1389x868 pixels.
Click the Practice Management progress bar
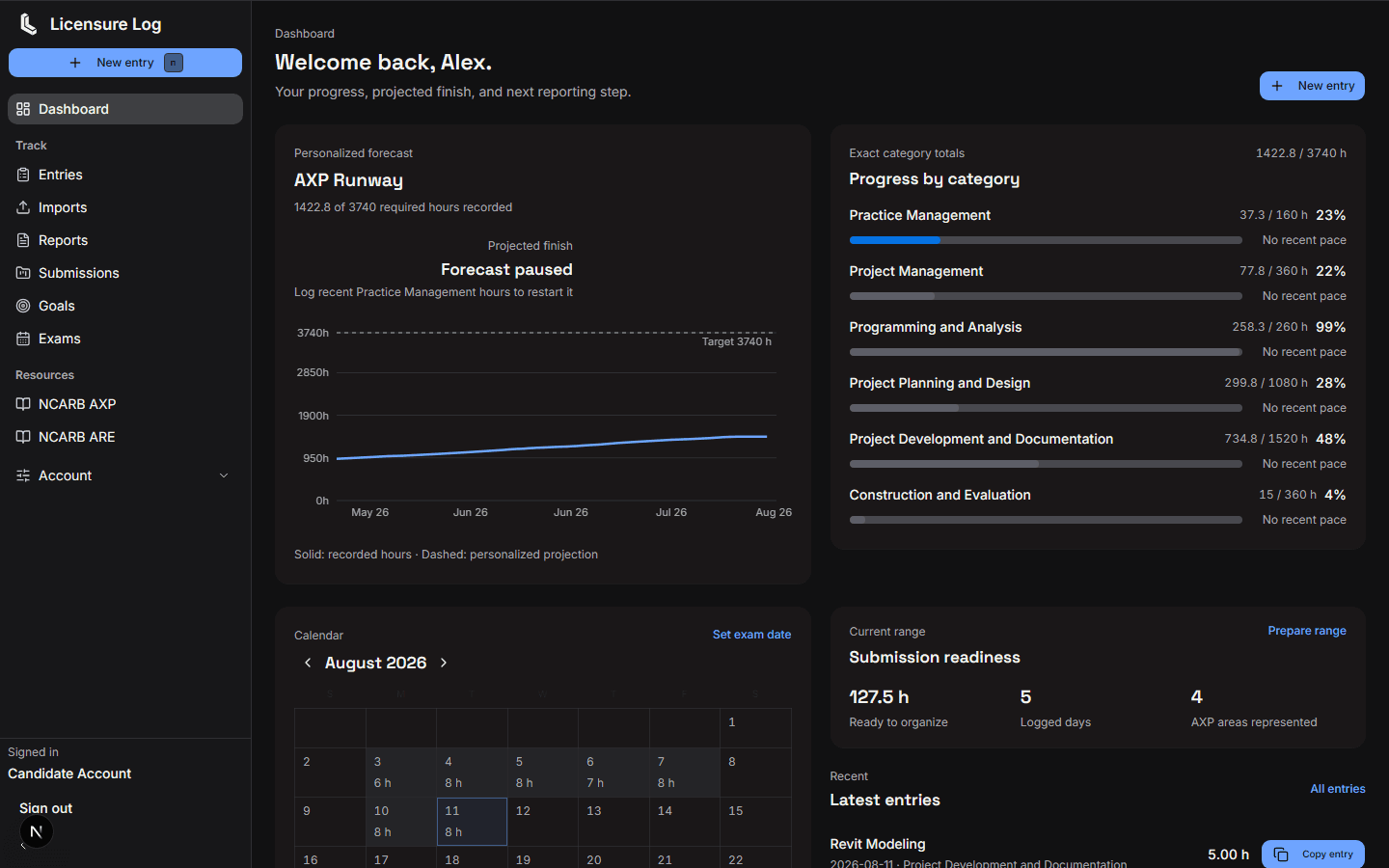[x=1046, y=240]
